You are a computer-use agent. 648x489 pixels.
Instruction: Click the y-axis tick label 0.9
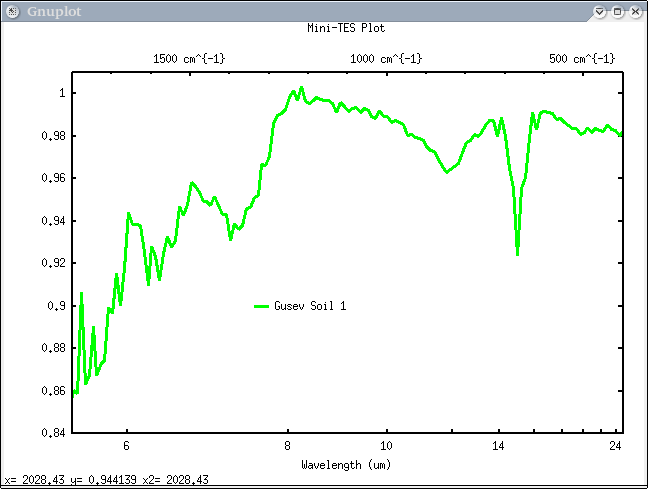[56, 306]
